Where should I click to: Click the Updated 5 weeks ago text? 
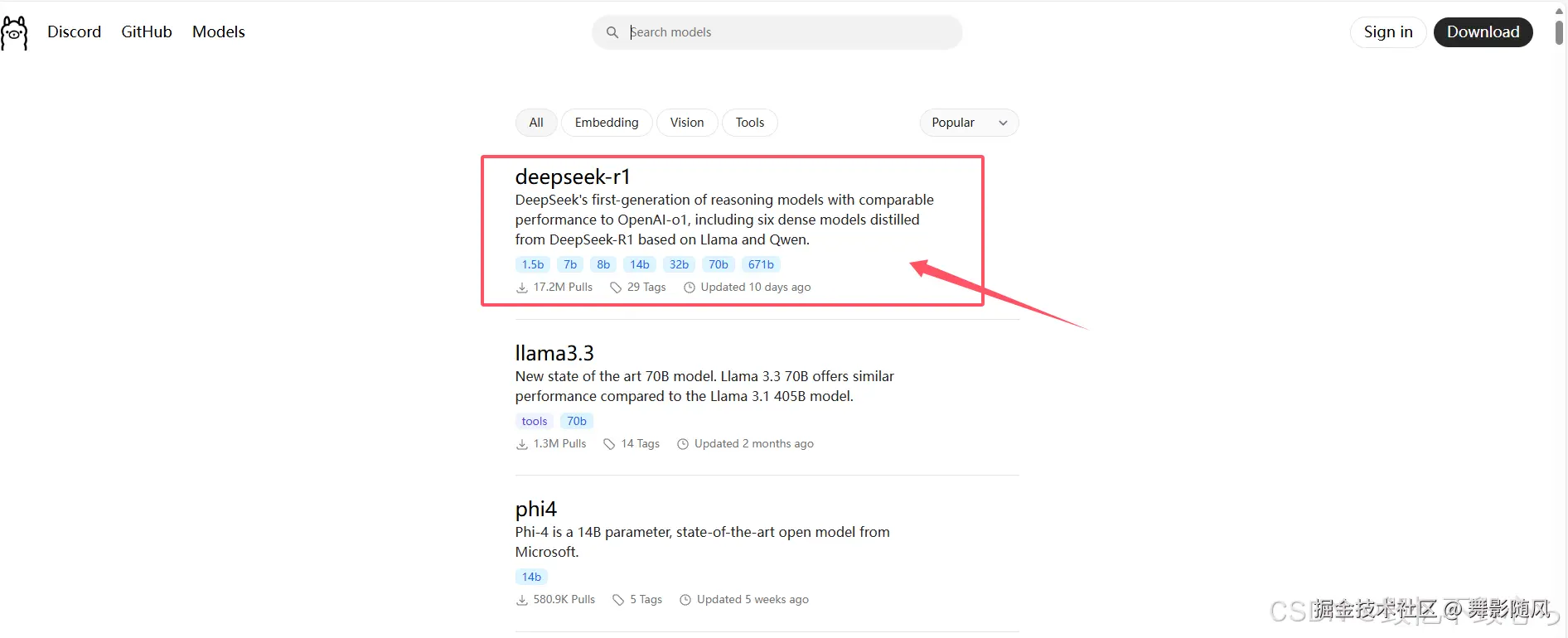(x=753, y=600)
